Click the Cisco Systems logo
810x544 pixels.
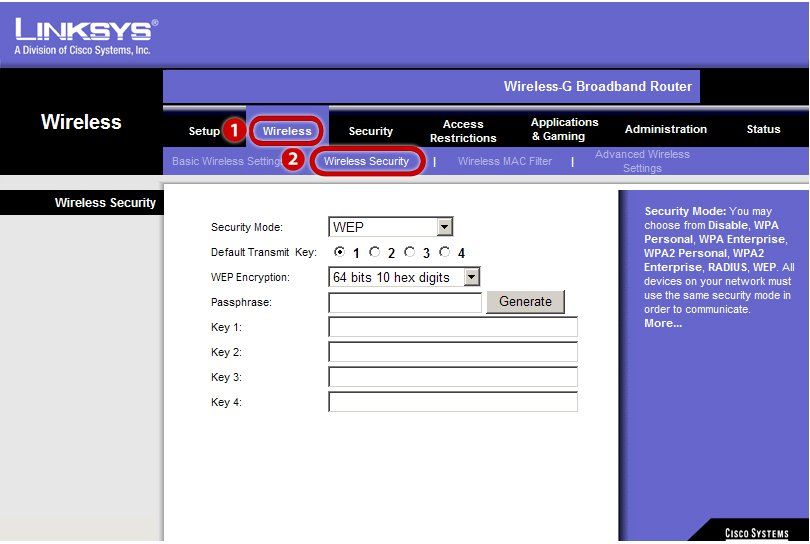[x=756, y=533]
